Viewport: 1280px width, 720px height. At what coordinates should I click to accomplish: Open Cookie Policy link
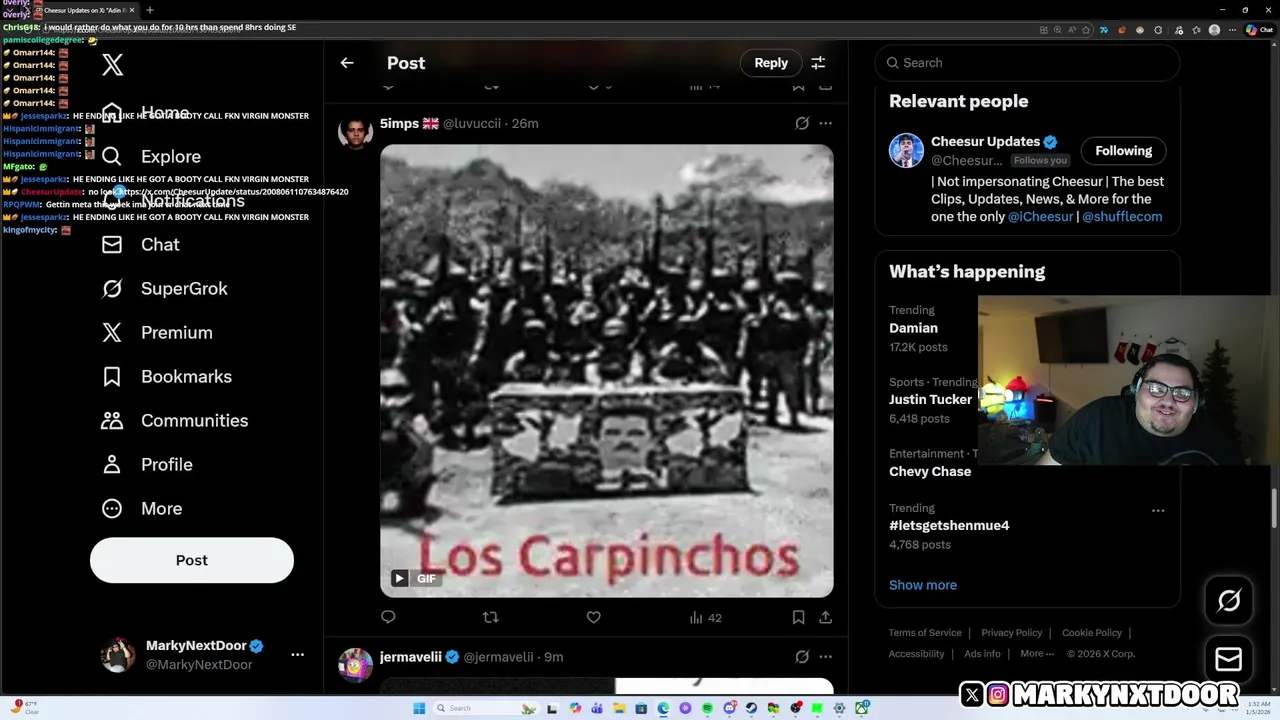1091,632
